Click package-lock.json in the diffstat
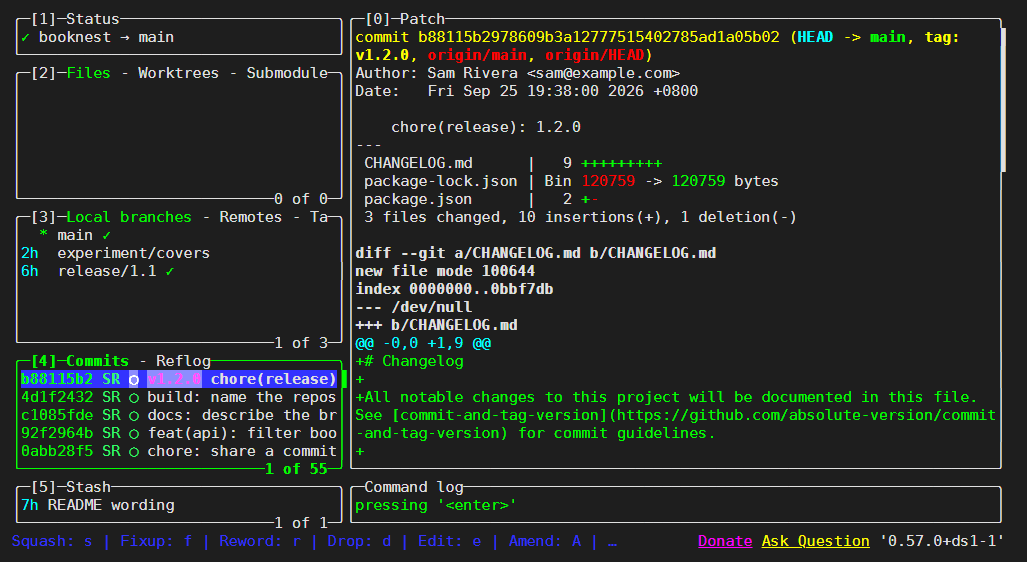This screenshot has height=562, width=1027. pos(441,181)
